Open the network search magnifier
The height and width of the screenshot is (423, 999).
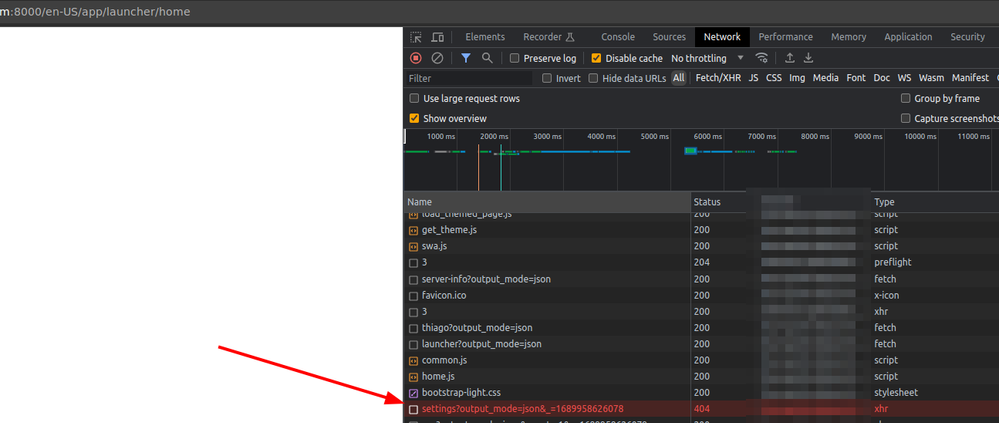(x=487, y=58)
